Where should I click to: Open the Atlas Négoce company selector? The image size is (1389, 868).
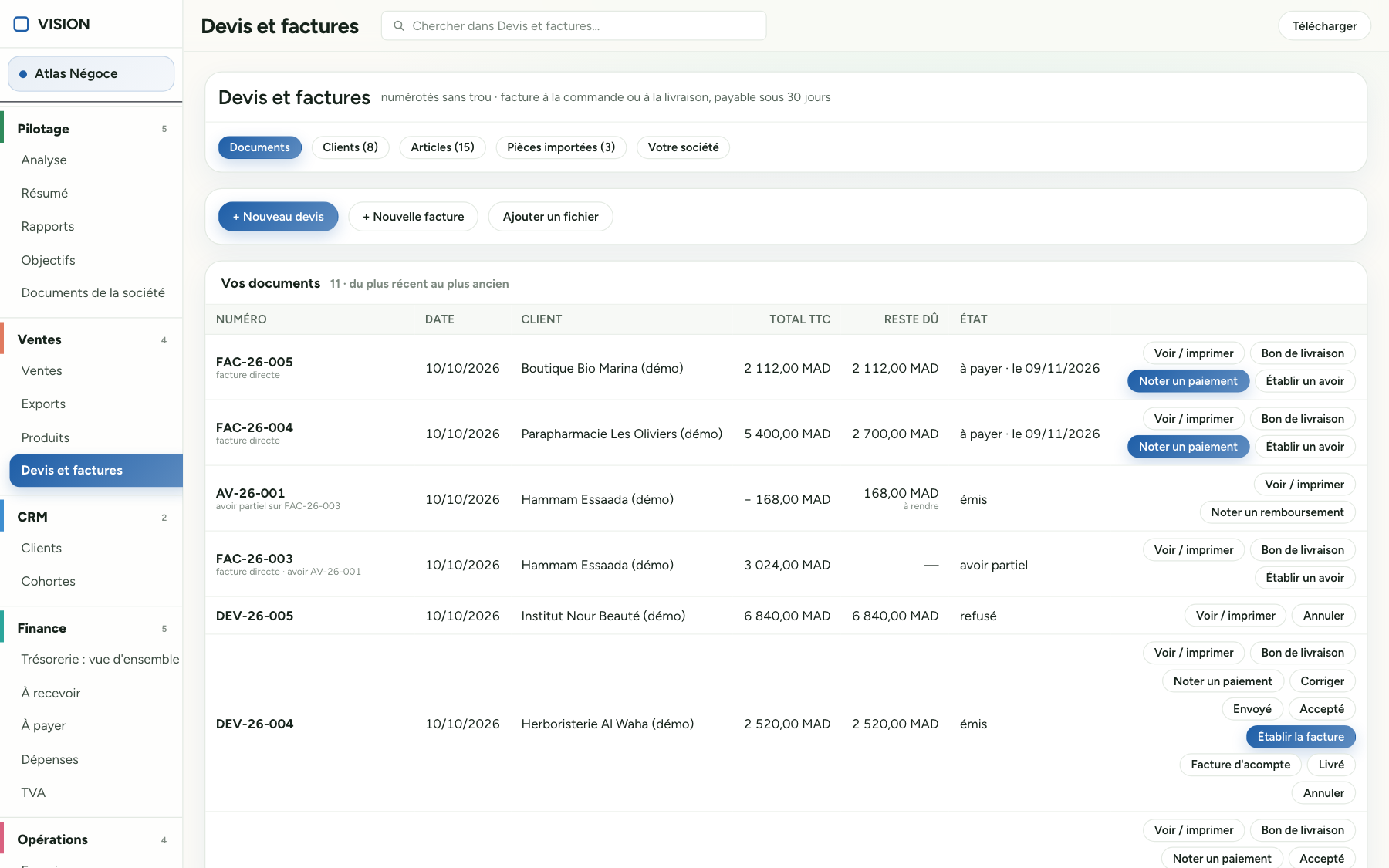tap(91, 73)
